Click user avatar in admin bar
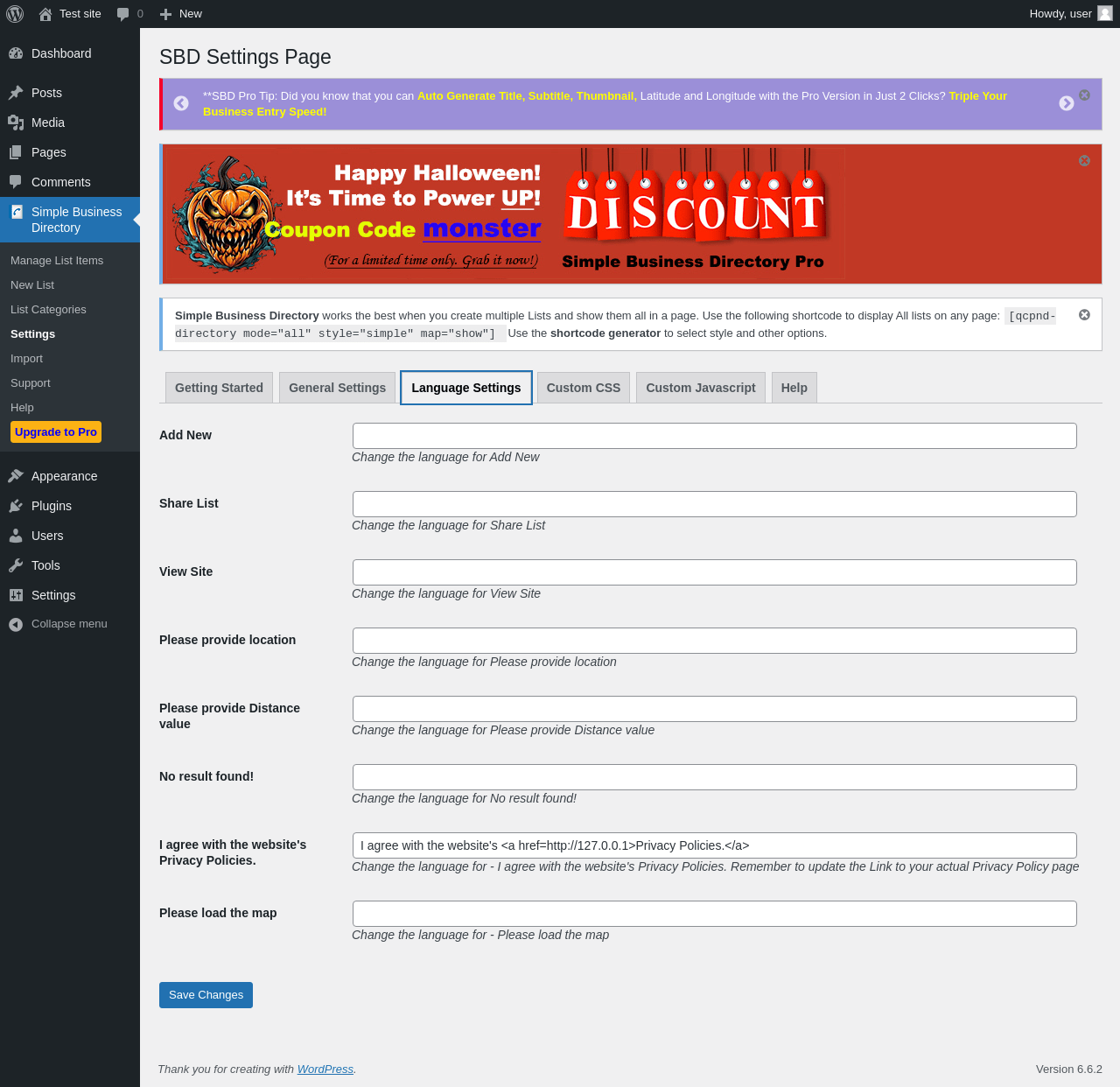Image resolution: width=1120 pixels, height=1087 pixels. tap(1105, 13)
